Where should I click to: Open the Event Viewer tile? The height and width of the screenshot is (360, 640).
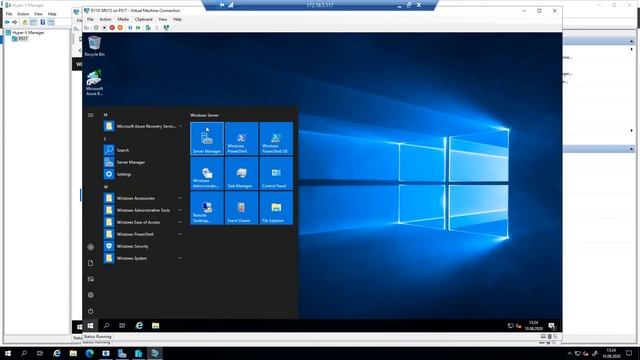[241, 208]
